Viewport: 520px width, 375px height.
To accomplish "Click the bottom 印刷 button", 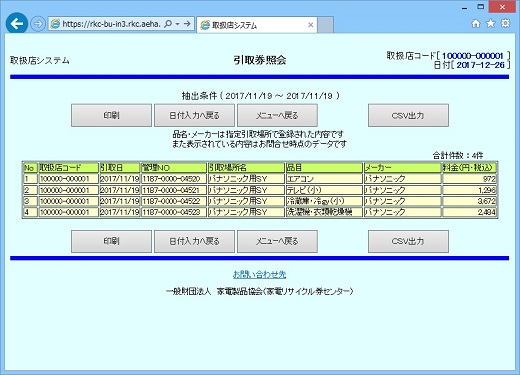I will coord(111,241).
